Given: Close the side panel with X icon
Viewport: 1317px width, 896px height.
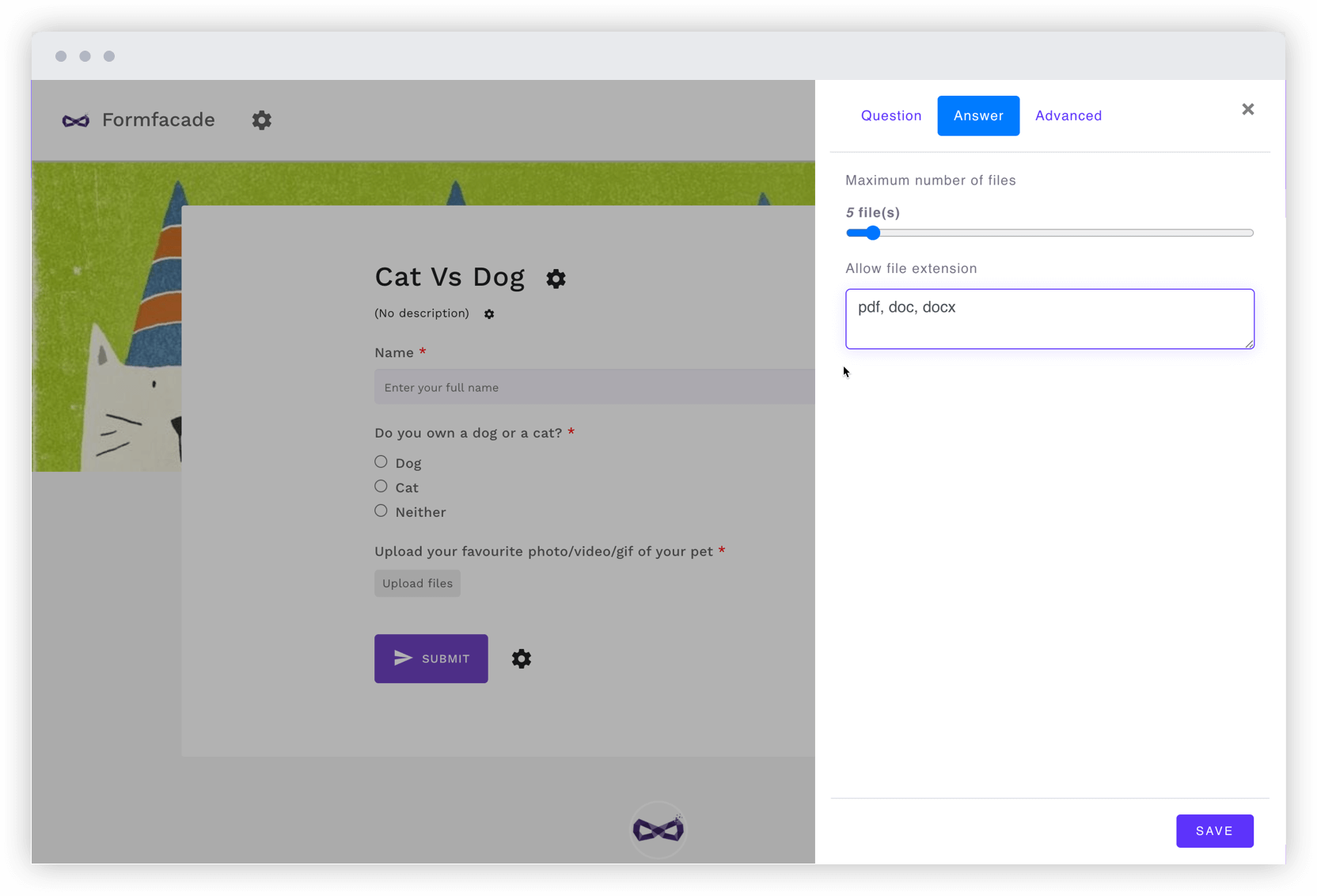Looking at the screenshot, I should click(x=1247, y=109).
